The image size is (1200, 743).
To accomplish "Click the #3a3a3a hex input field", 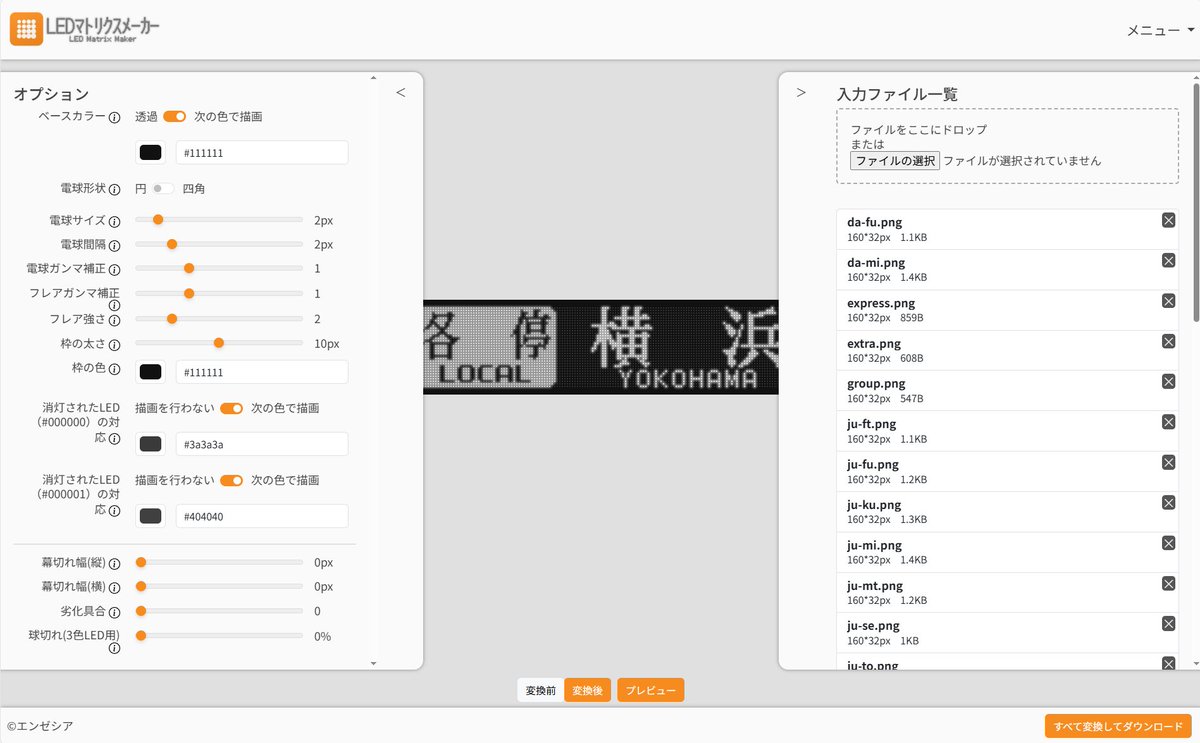I will point(262,444).
